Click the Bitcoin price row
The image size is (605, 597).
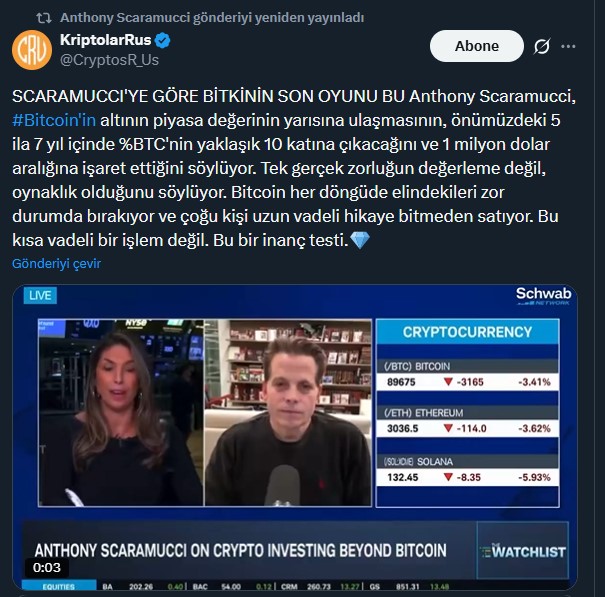tap(467, 382)
